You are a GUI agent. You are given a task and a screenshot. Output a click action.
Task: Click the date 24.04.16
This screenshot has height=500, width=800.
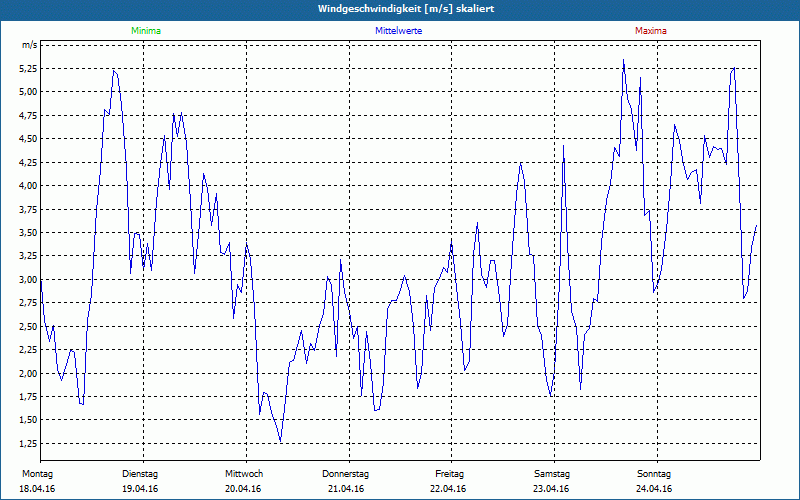pos(654,489)
